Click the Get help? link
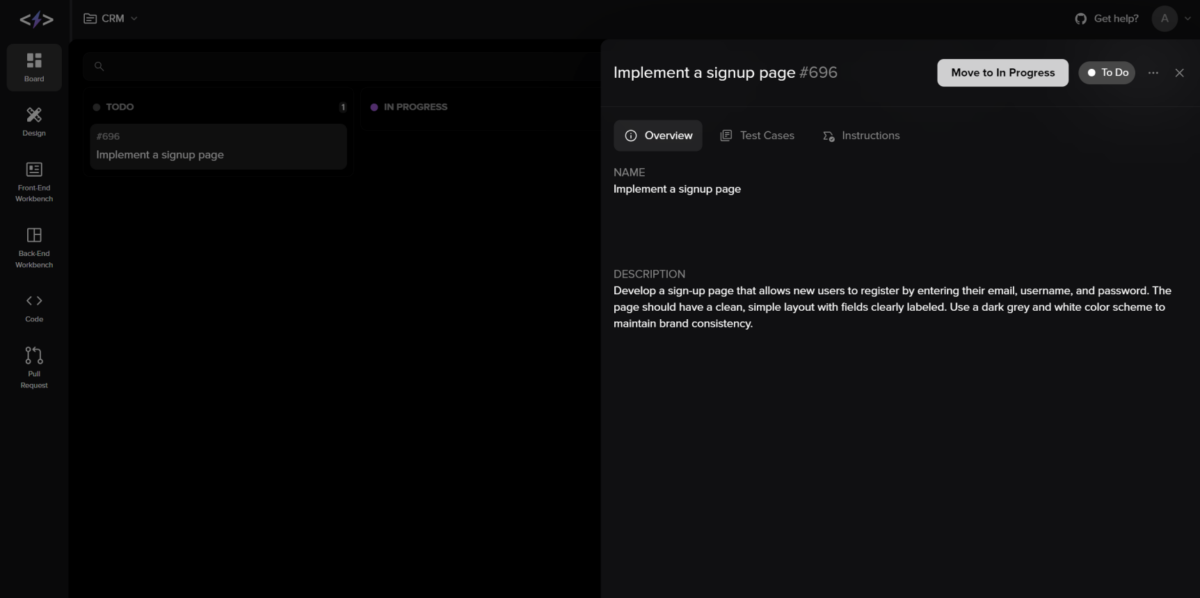Screen dimensions: 1200x598 pyautogui.click(x=1115, y=18)
